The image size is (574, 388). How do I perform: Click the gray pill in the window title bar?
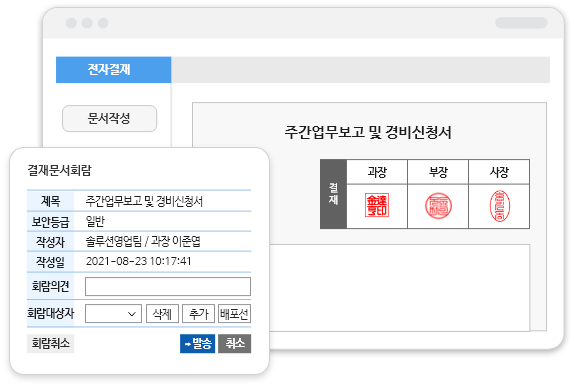pyautogui.click(x=521, y=23)
